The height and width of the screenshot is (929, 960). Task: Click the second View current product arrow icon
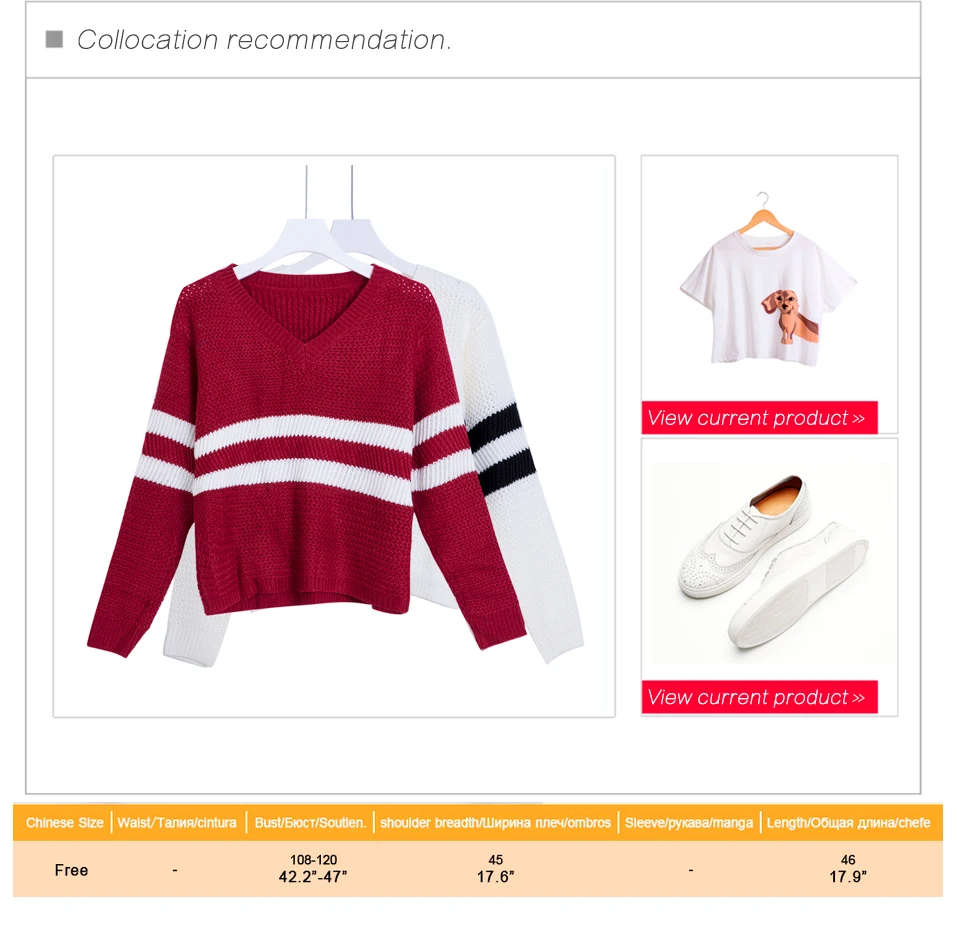(x=858, y=698)
